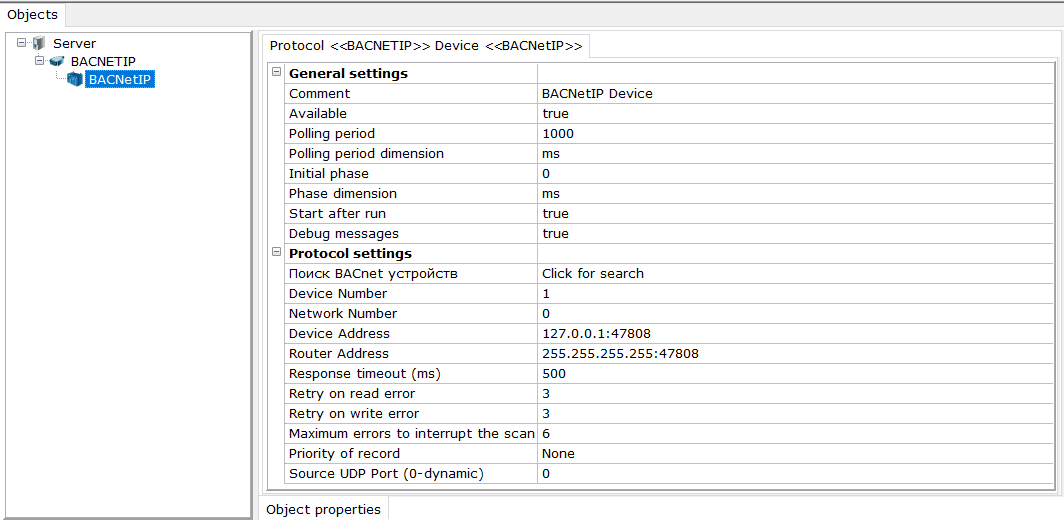The height and width of the screenshot is (521, 1064).
Task: Click the 'Поиск BACnet устройств' label
Action: (373, 274)
